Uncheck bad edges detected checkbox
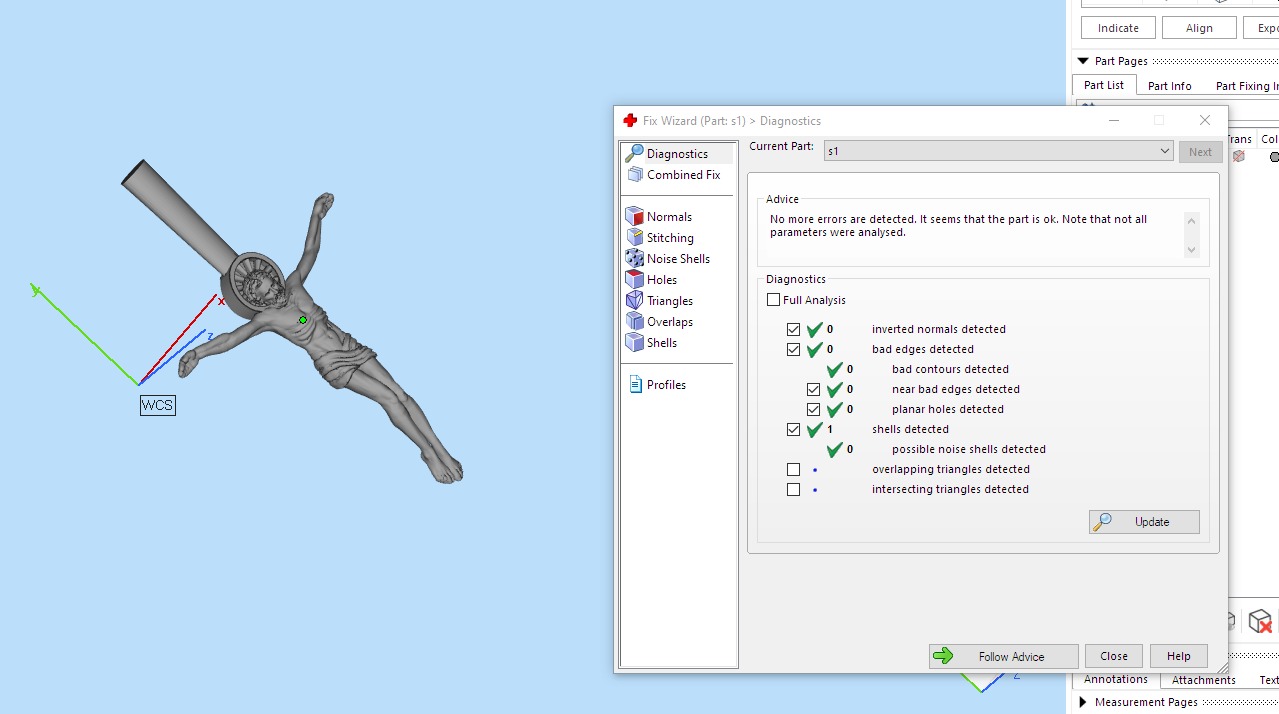This screenshot has height=714, width=1279. pos(793,349)
